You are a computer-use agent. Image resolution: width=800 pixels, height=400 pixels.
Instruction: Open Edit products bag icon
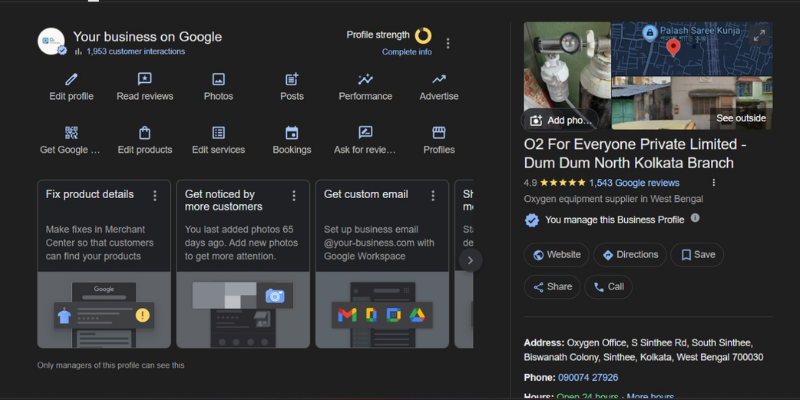pyautogui.click(x=145, y=133)
